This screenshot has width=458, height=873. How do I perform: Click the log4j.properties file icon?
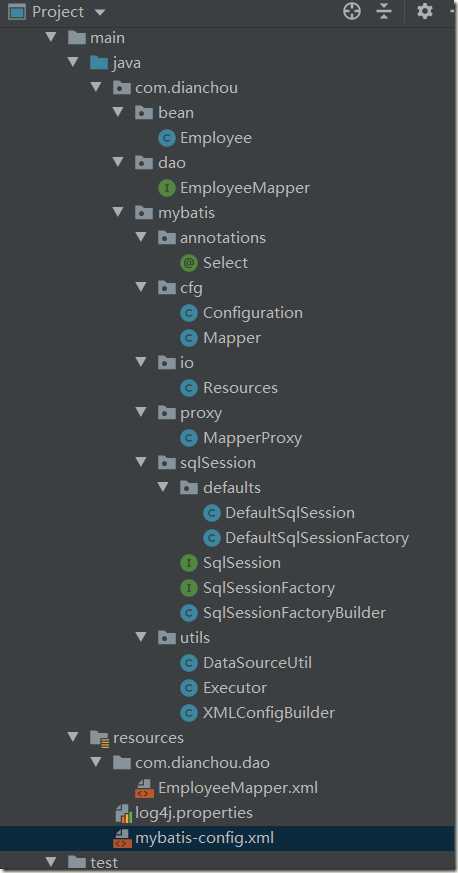coord(123,813)
